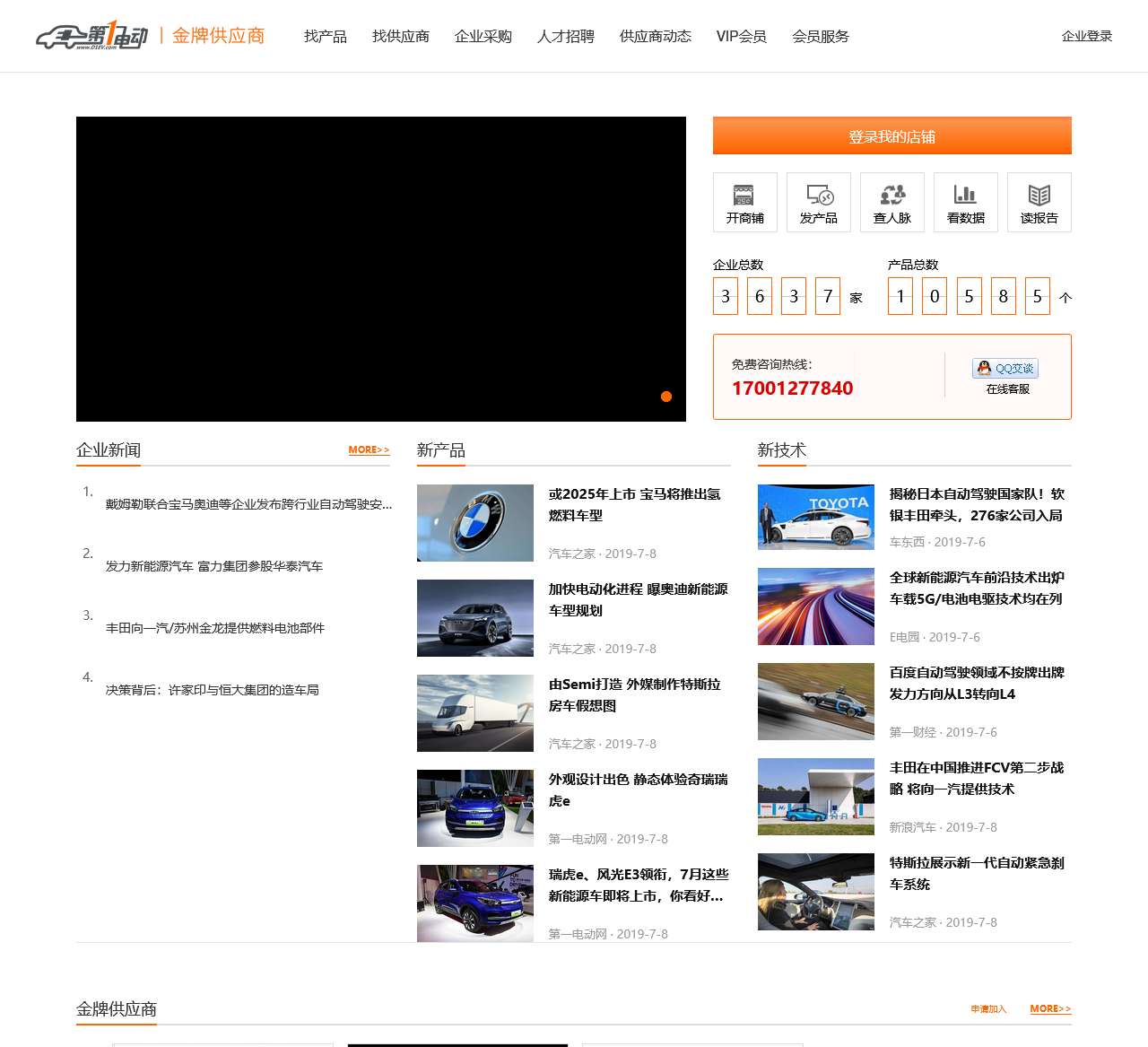Click the 产品总数 label
The width and height of the screenshot is (1148, 1047).
(x=913, y=265)
